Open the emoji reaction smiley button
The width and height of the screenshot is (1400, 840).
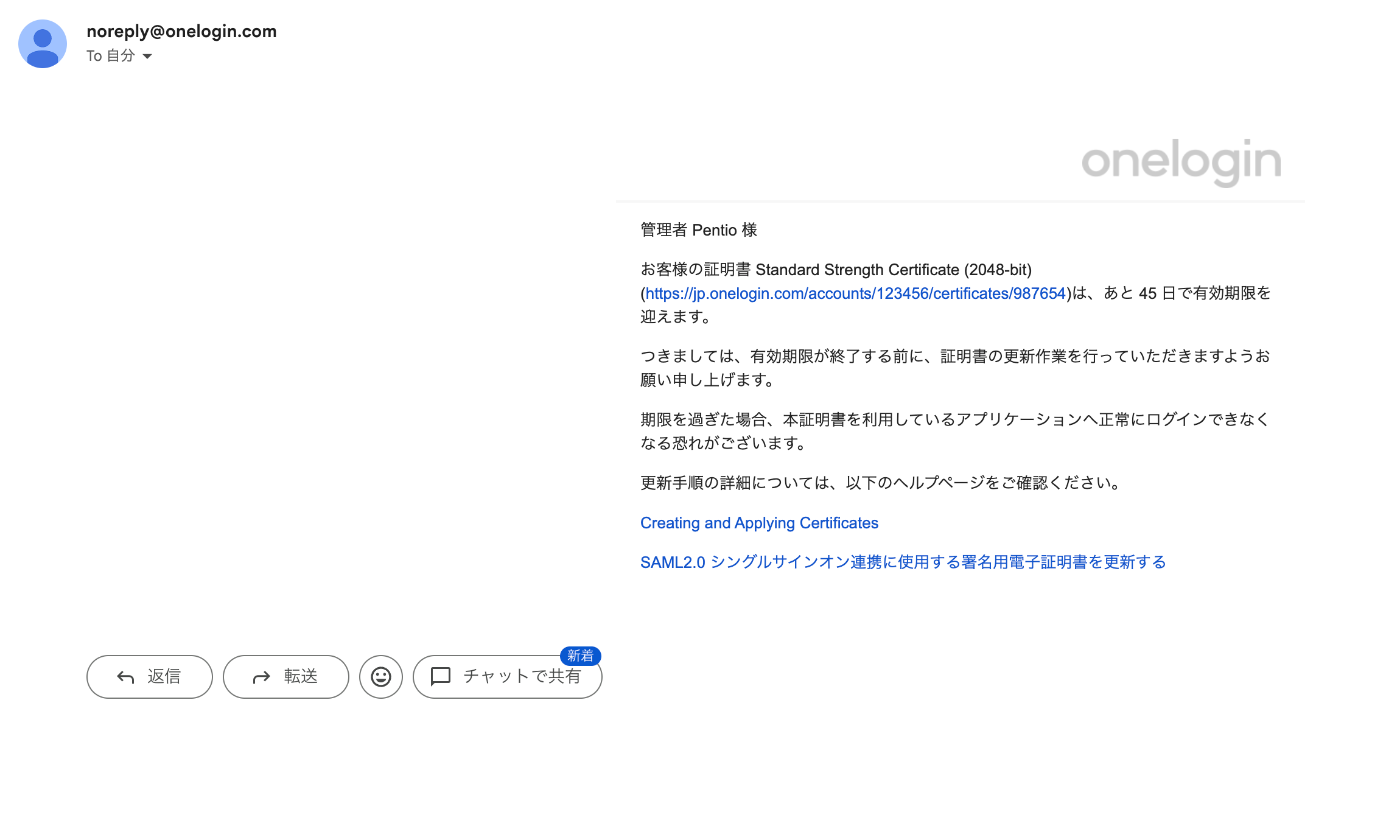point(381,677)
